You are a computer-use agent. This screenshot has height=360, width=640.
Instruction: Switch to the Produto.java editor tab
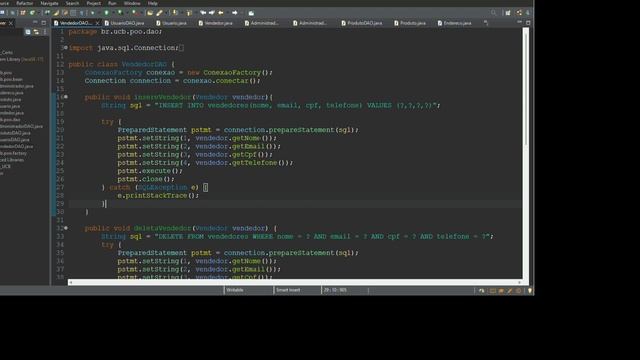click(x=410, y=23)
